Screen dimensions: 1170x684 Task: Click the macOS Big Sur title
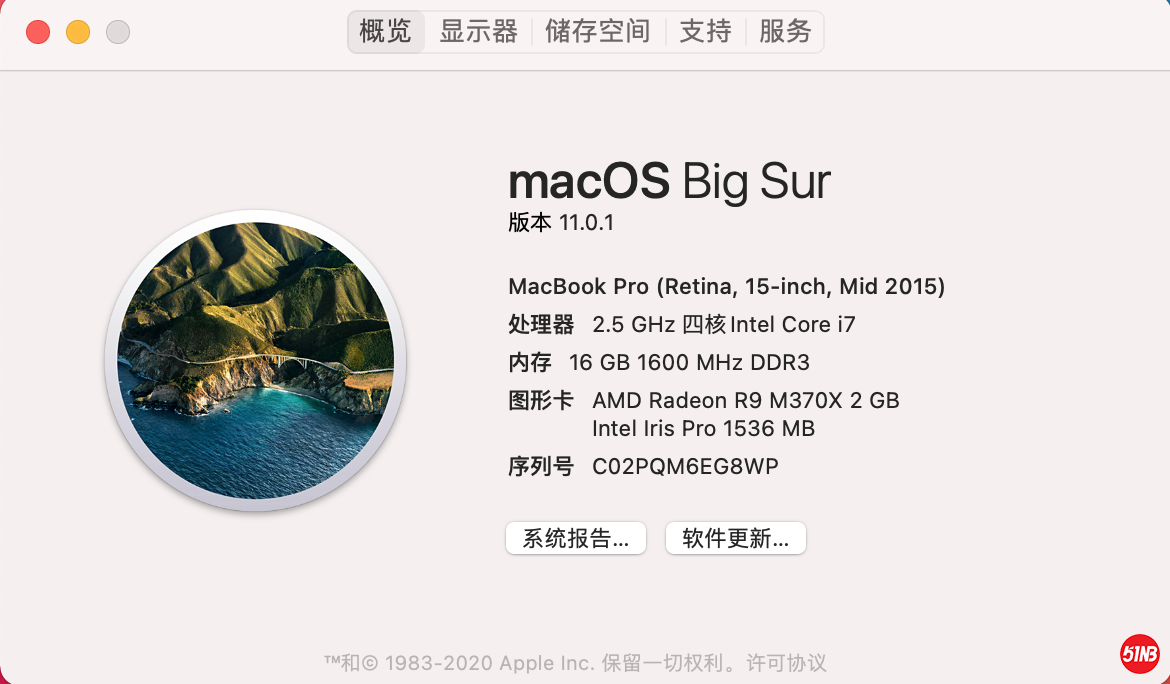tap(669, 182)
